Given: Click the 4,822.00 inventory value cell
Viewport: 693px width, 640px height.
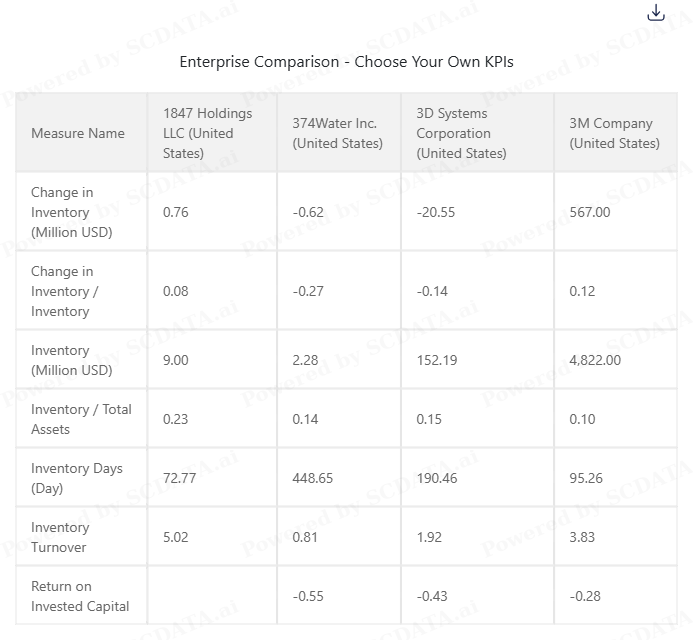Looking at the screenshot, I should 595,360.
